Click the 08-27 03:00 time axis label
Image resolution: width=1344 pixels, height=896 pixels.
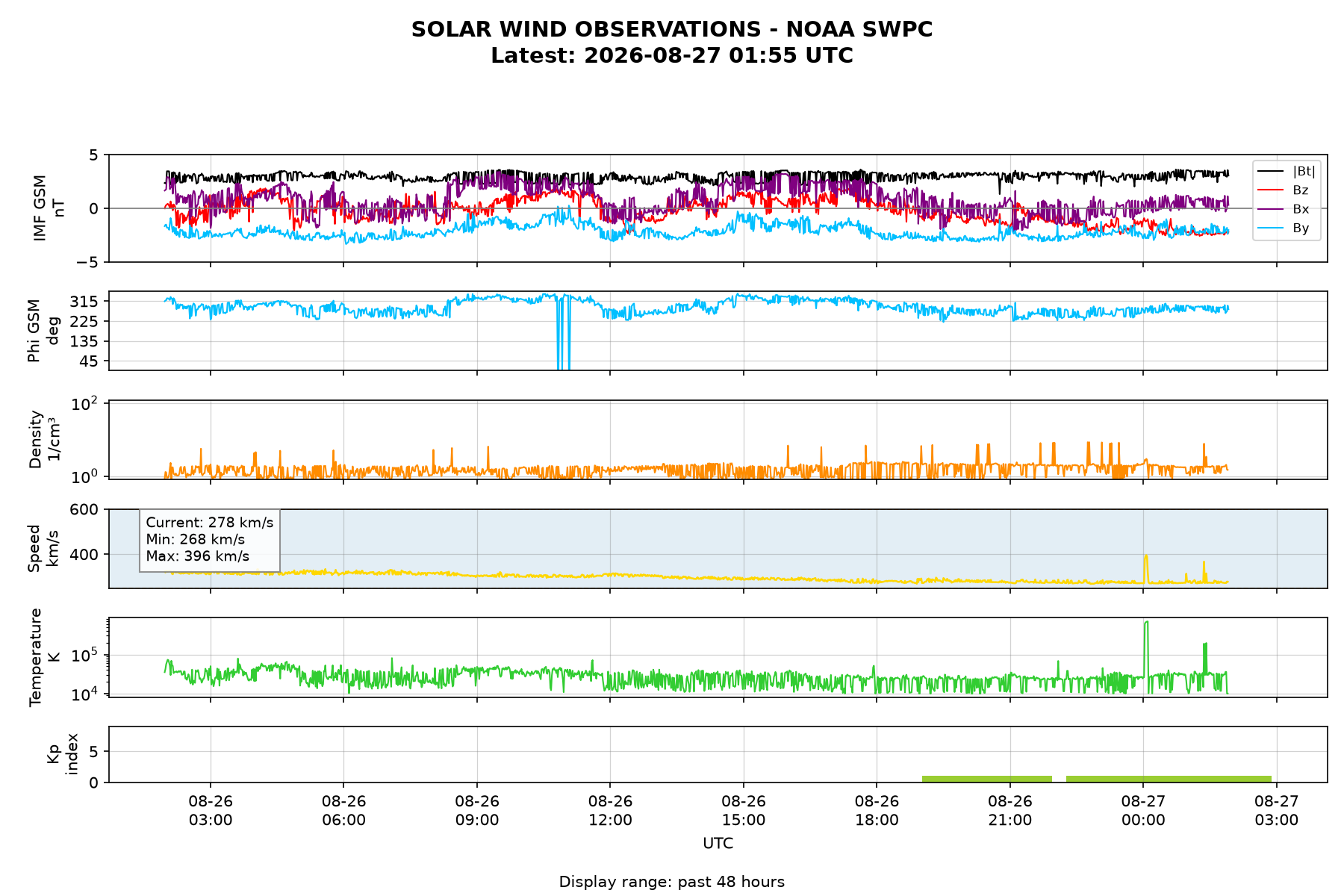[1277, 810]
